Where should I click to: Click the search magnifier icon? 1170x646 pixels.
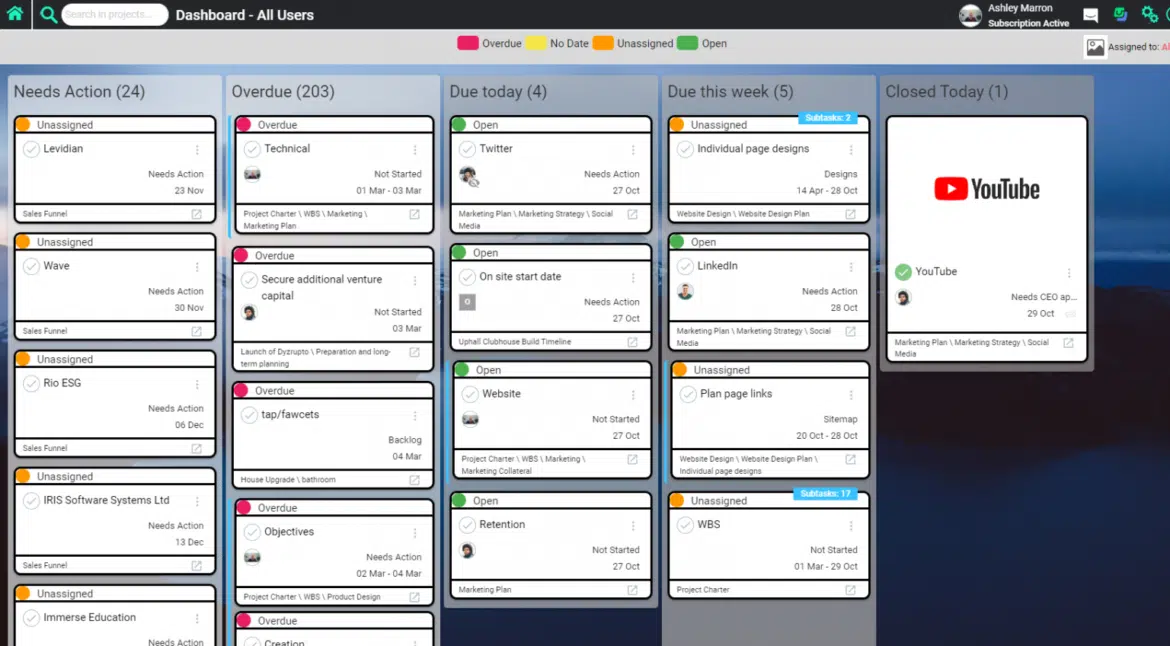tap(48, 15)
